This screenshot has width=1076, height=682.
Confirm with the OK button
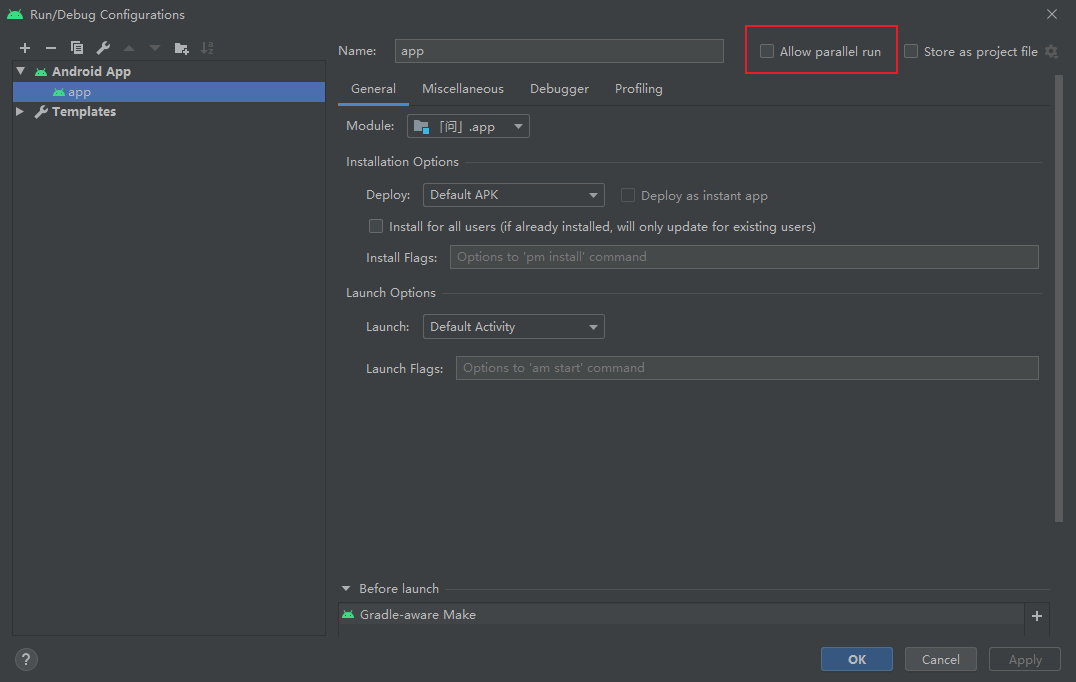coord(856,659)
